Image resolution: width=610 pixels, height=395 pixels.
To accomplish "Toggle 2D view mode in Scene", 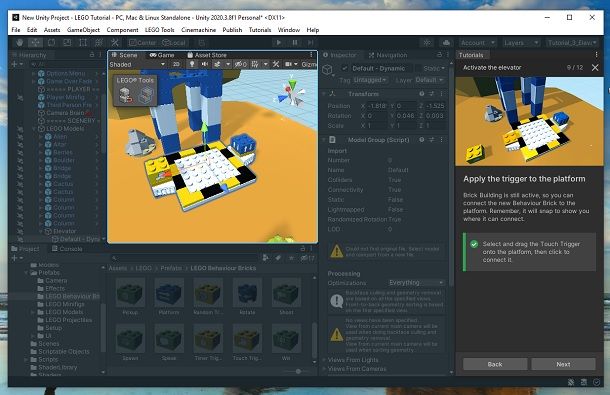I will click(x=176, y=64).
